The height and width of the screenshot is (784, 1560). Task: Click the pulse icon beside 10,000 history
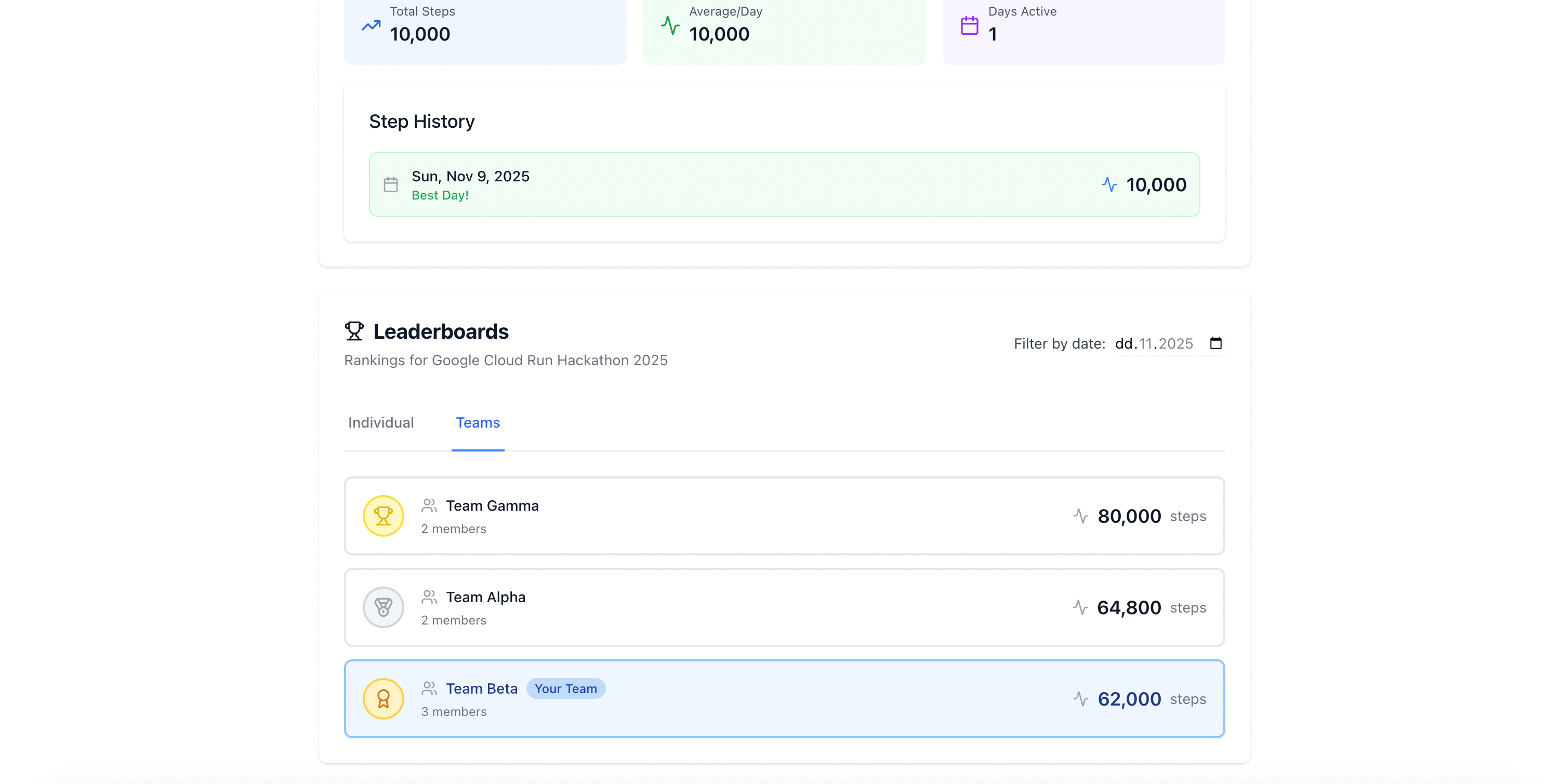click(x=1109, y=184)
